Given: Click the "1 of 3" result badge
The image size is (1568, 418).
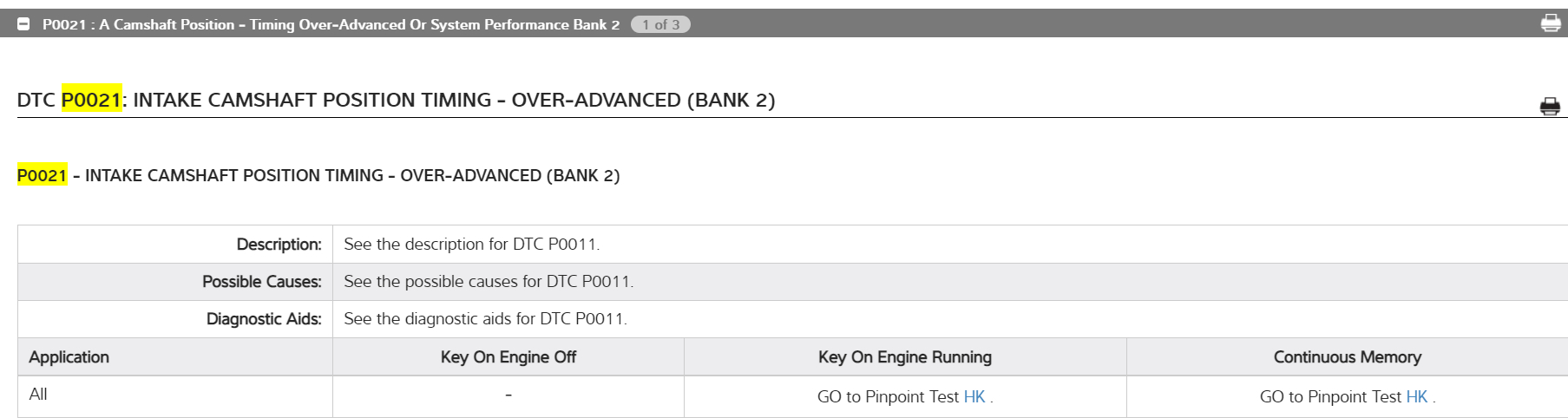Looking at the screenshot, I should click(660, 24).
